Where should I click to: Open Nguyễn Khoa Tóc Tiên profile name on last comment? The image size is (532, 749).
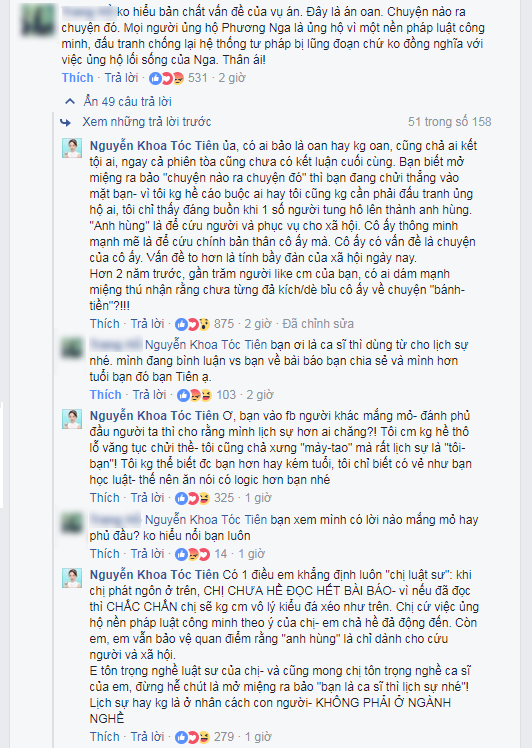click(x=154, y=575)
